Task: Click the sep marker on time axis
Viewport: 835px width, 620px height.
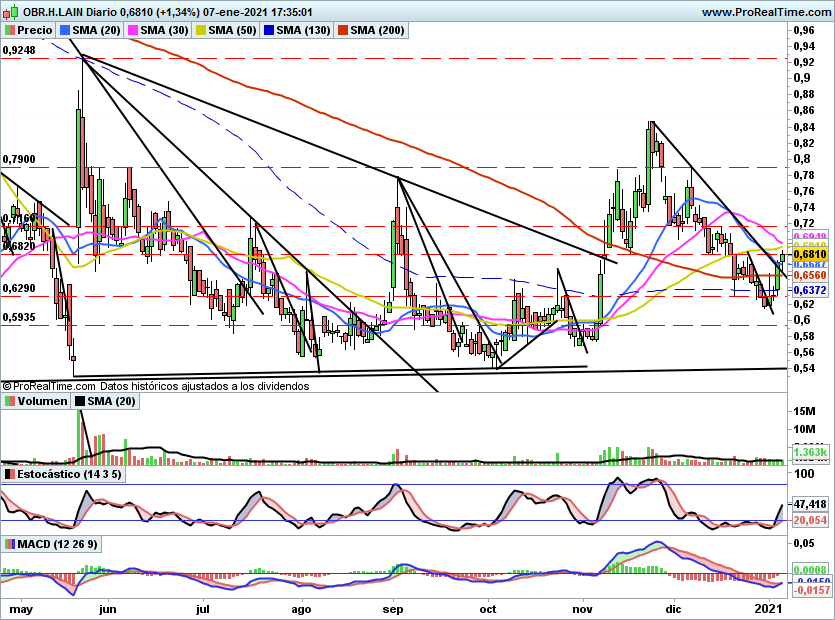Action: [x=394, y=608]
